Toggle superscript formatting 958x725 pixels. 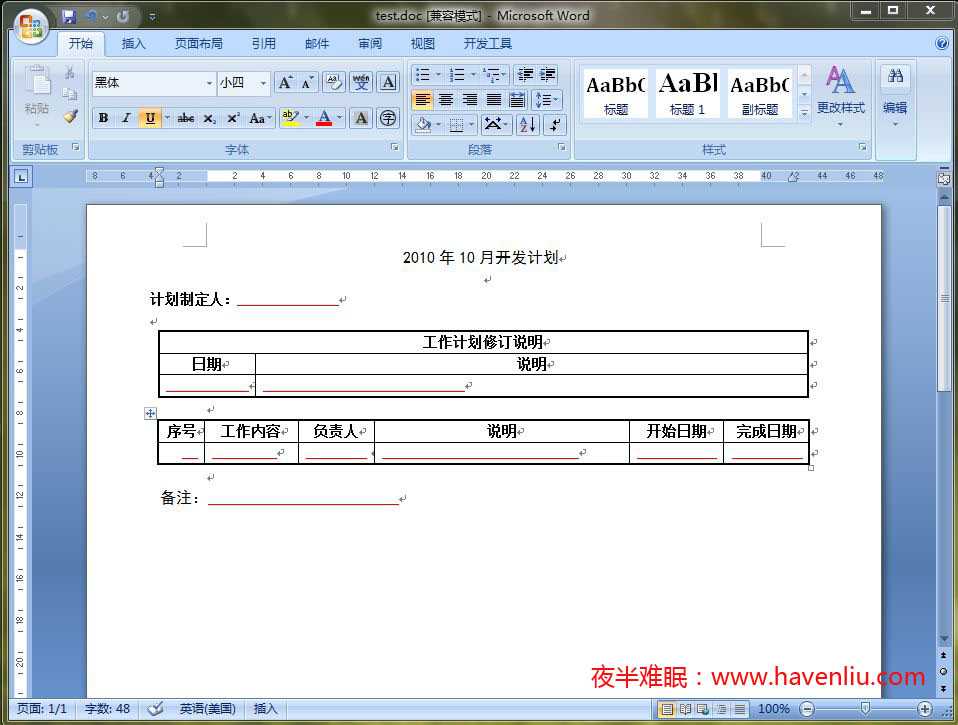(233, 118)
